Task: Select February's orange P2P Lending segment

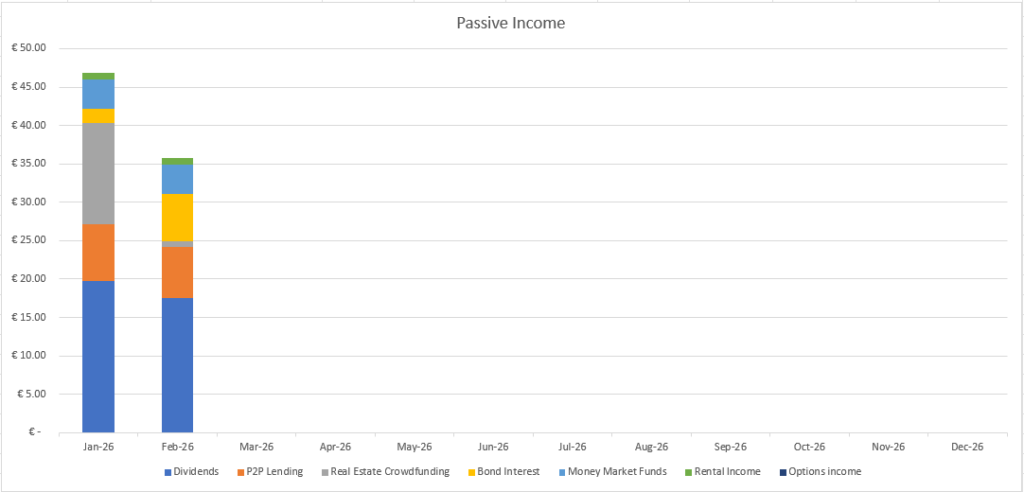Action: click(177, 272)
